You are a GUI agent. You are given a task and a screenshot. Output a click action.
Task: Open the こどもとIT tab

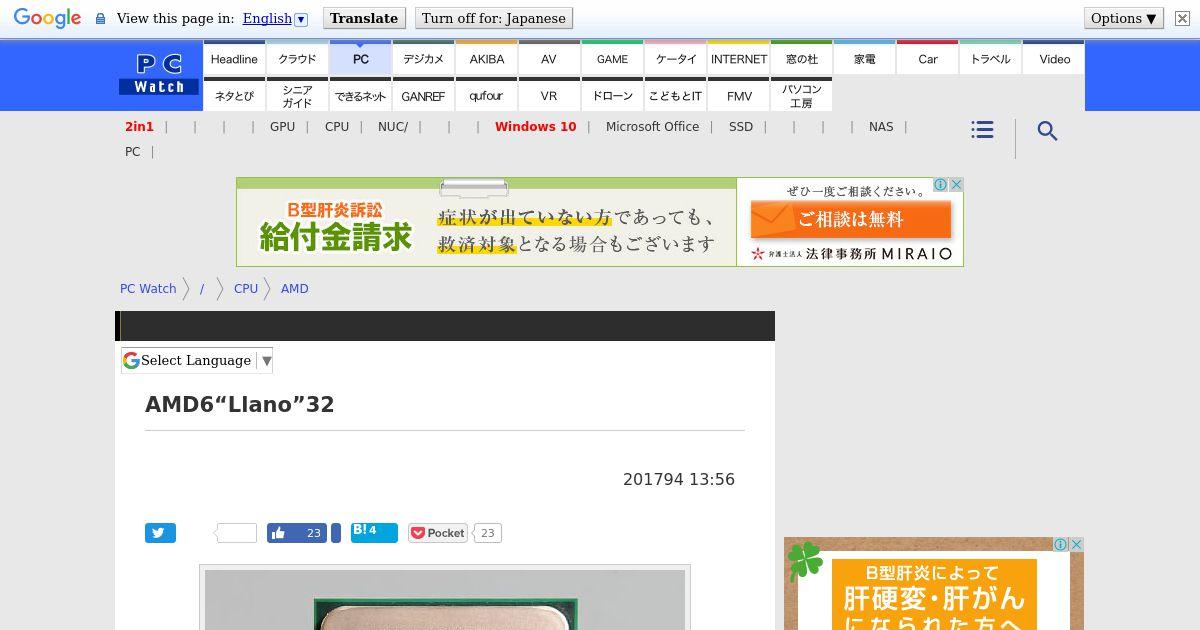pyautogui.click(x=676, y=96)
